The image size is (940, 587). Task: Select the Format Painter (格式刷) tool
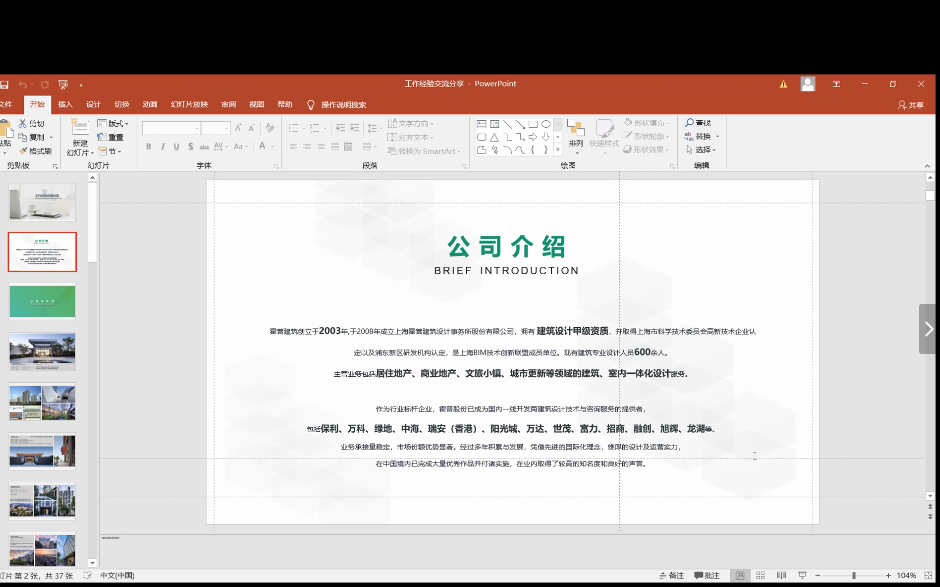click(x=35, y=151)
